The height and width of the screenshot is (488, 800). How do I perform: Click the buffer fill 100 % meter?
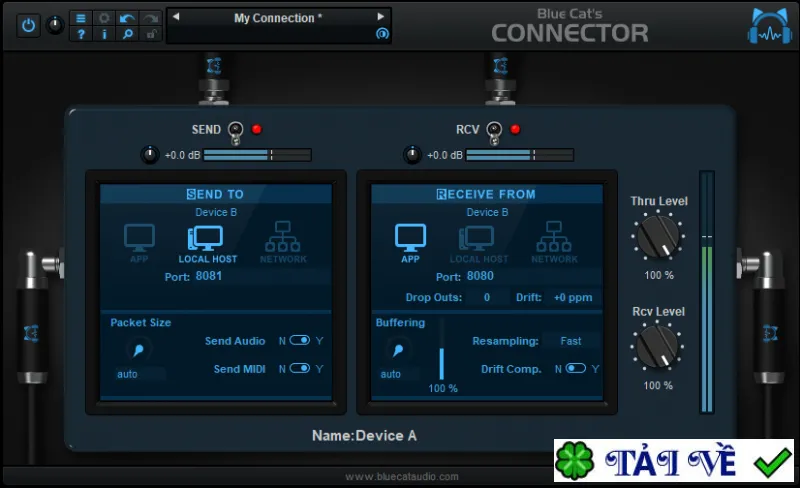pyautogui.click(x=442, y=350)
